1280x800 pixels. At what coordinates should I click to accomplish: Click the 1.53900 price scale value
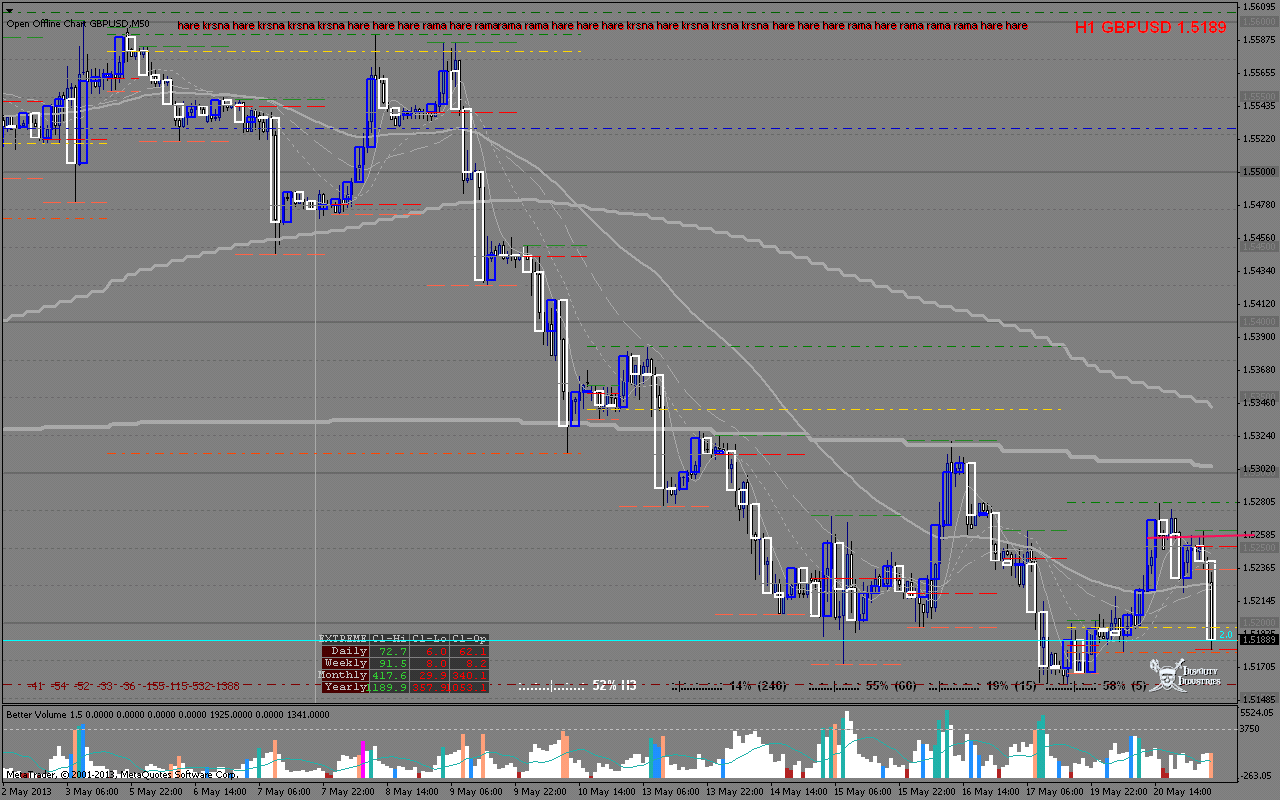coord(1257,336)
